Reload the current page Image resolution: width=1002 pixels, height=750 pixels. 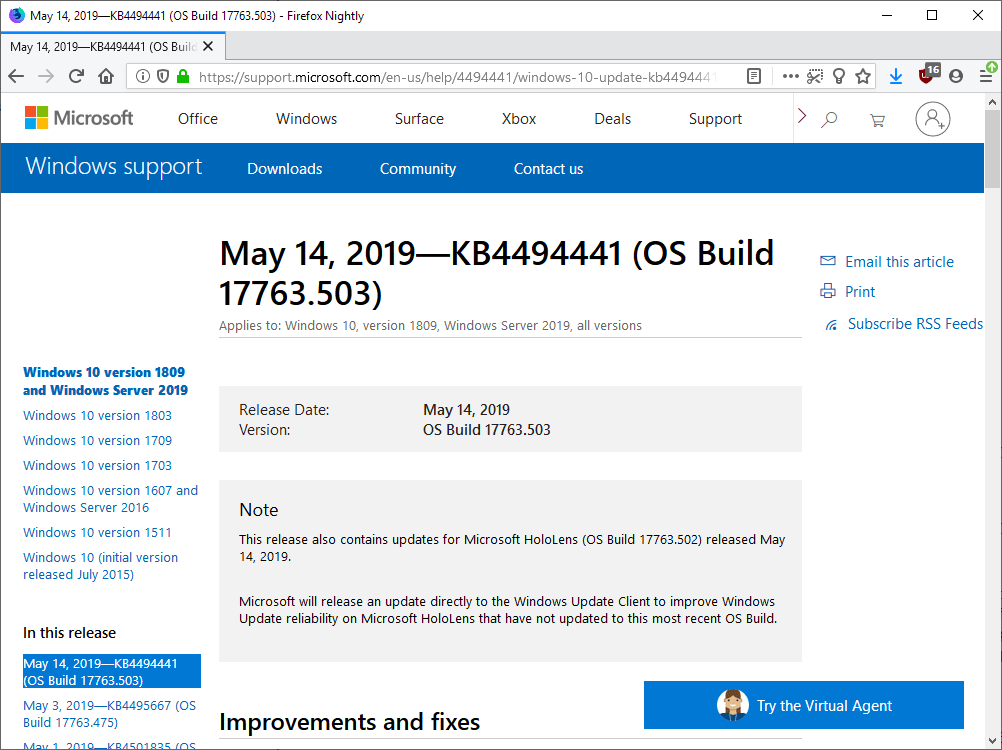[x=76, y=77]
